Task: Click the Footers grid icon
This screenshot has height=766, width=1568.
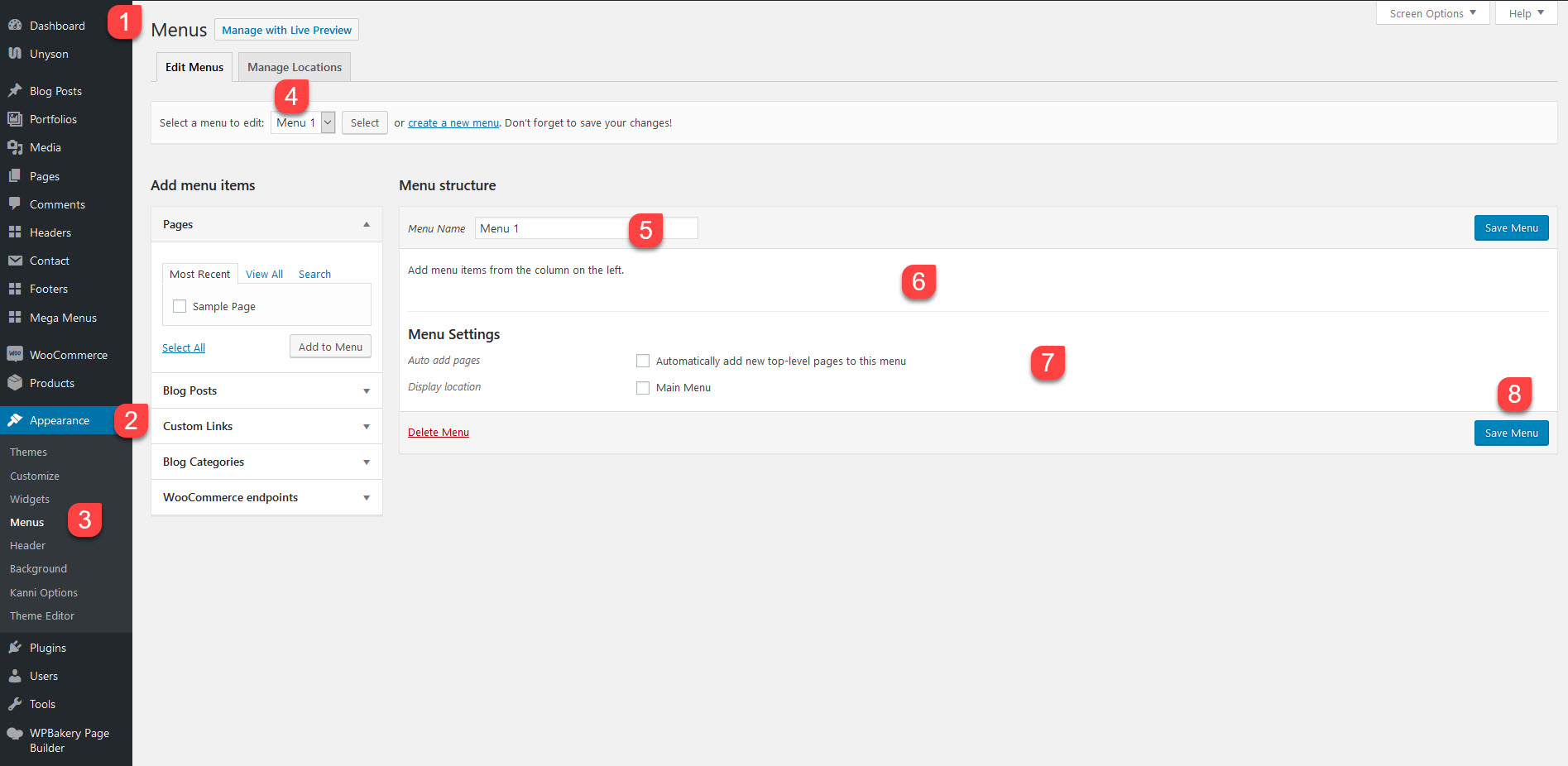Action: [15, 289]
